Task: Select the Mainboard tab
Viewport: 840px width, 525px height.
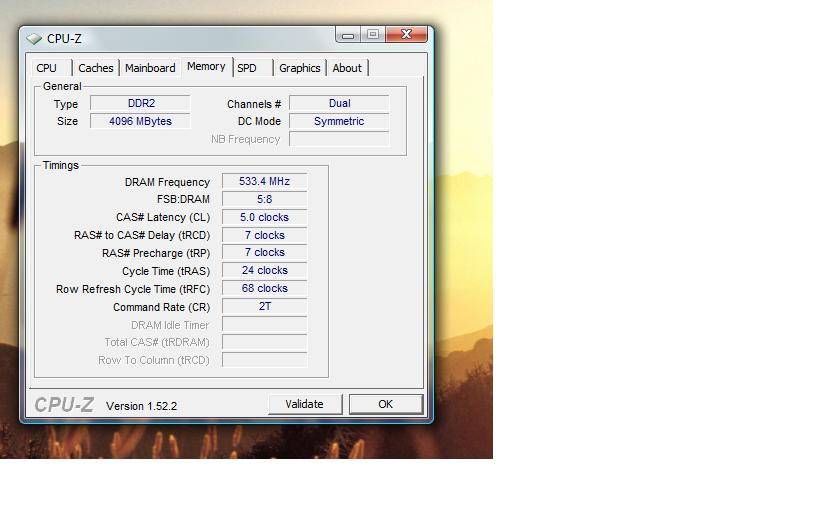Action: [150, 68]
